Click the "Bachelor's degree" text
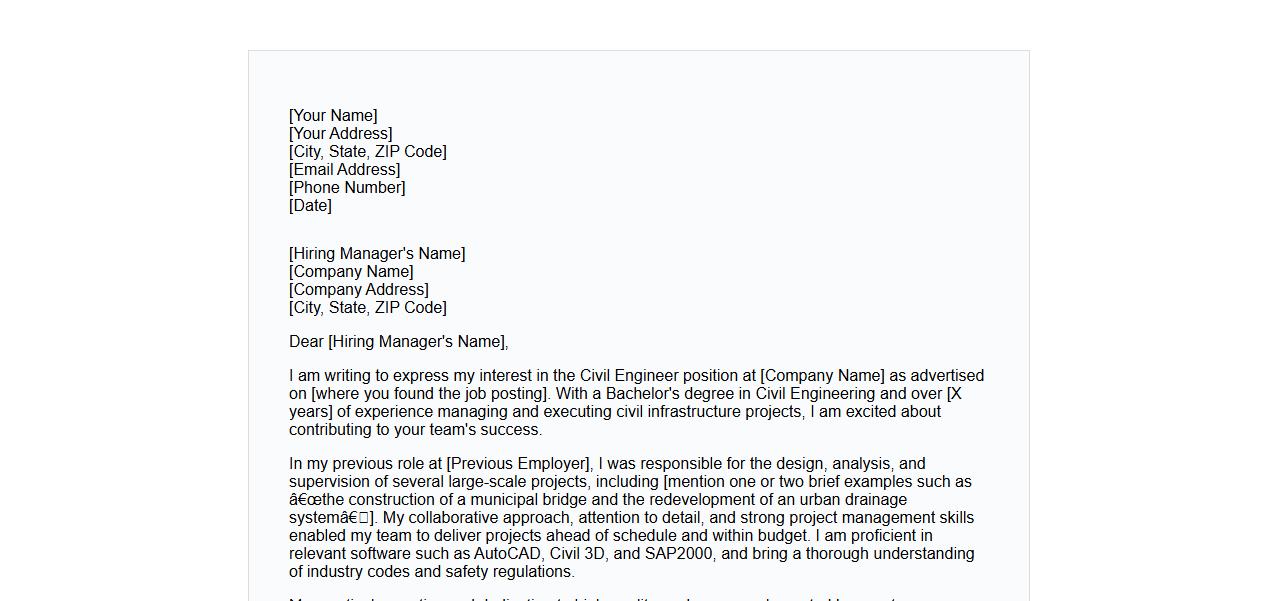This screenshot has height=601, width=1278. tap(670, 394)
